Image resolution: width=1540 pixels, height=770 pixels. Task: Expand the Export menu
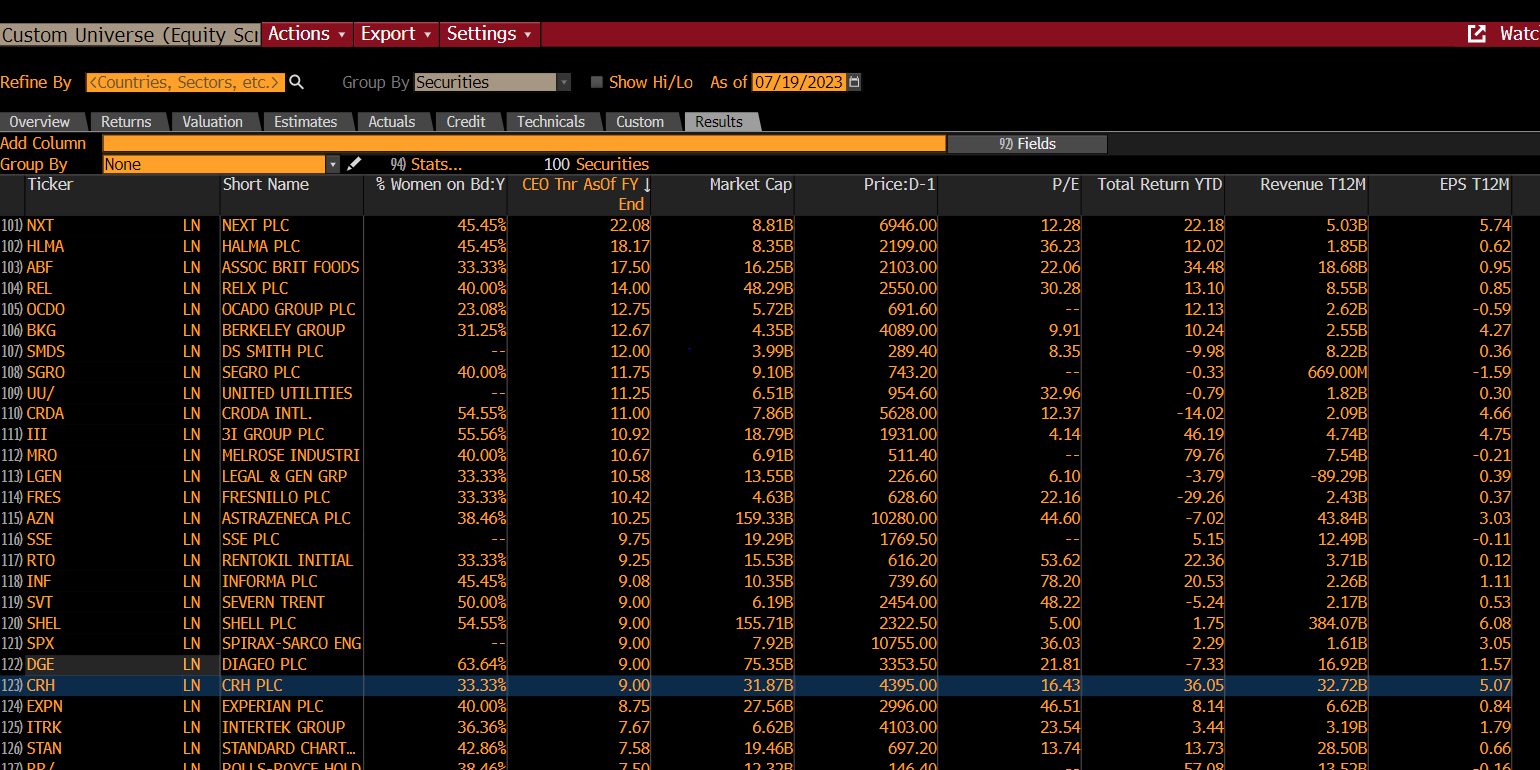tap(397, 34)
